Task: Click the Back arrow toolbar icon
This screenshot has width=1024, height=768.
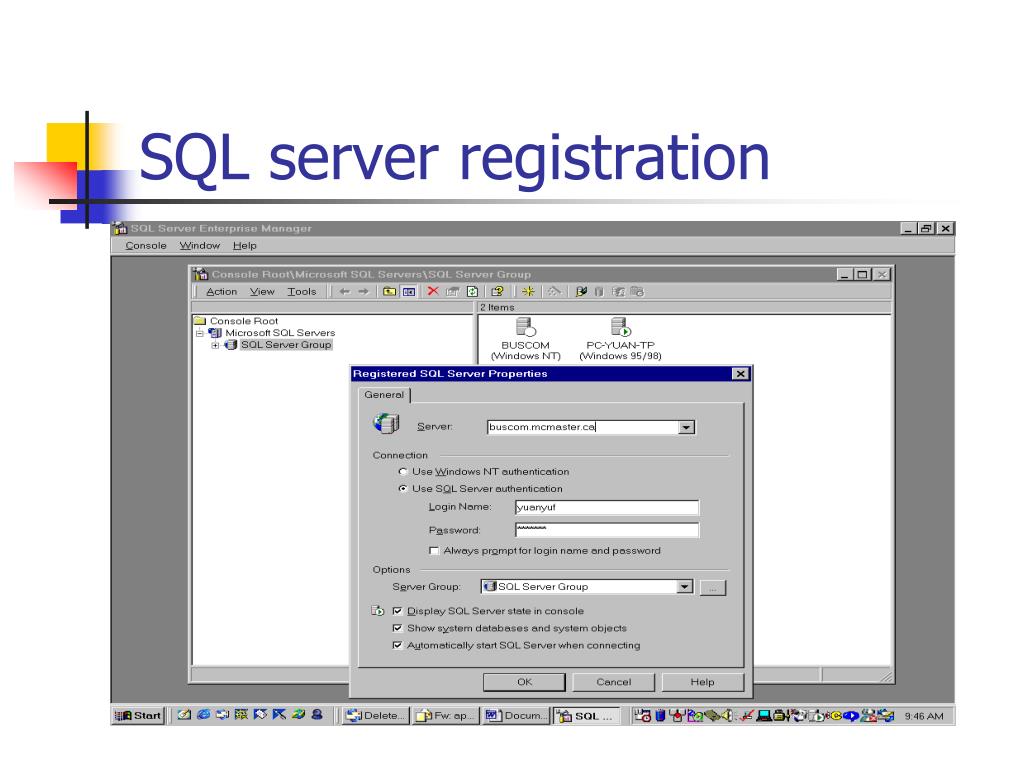Action: [x=345, y=291]
